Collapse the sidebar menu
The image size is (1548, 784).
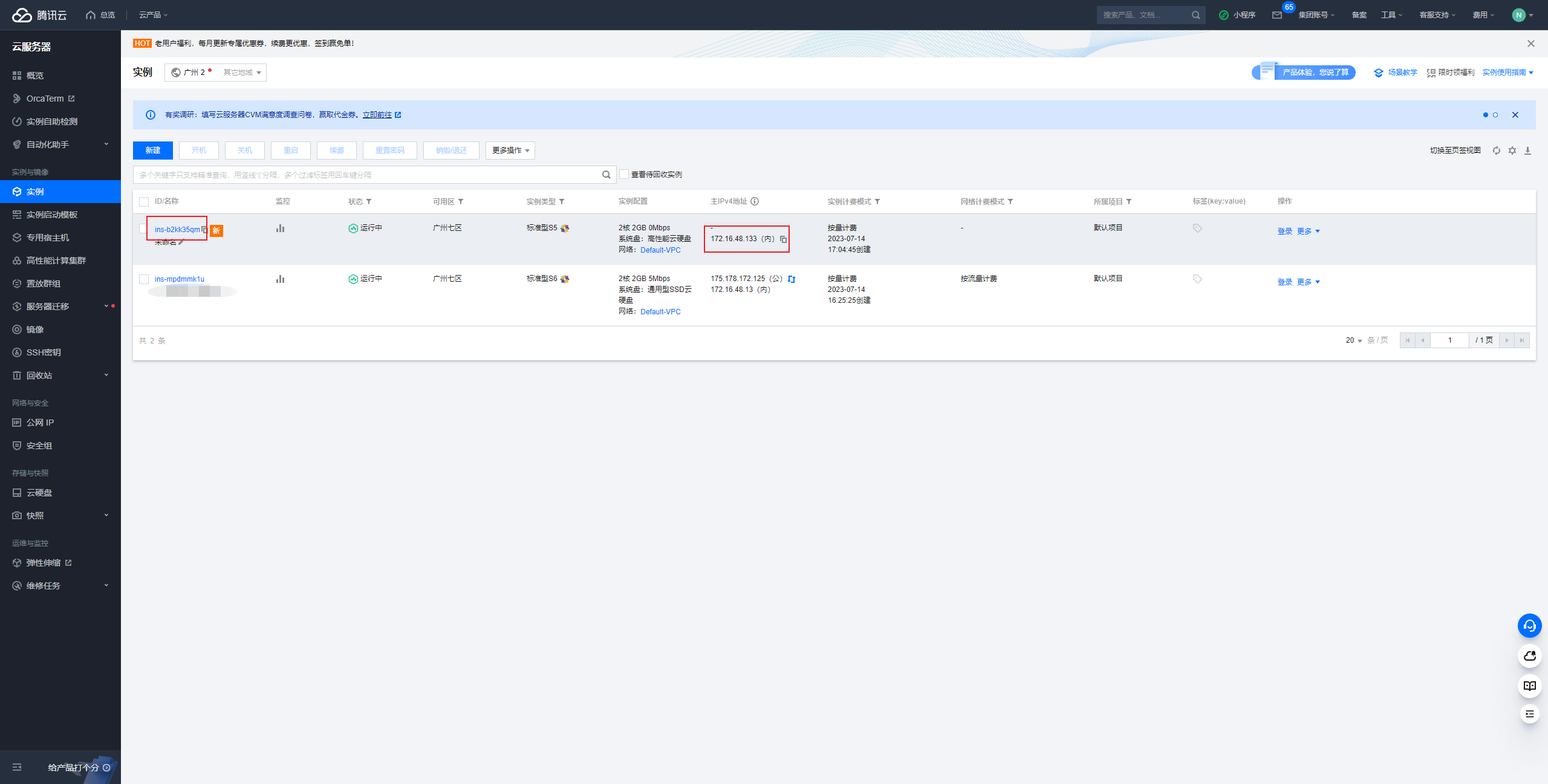17,767
